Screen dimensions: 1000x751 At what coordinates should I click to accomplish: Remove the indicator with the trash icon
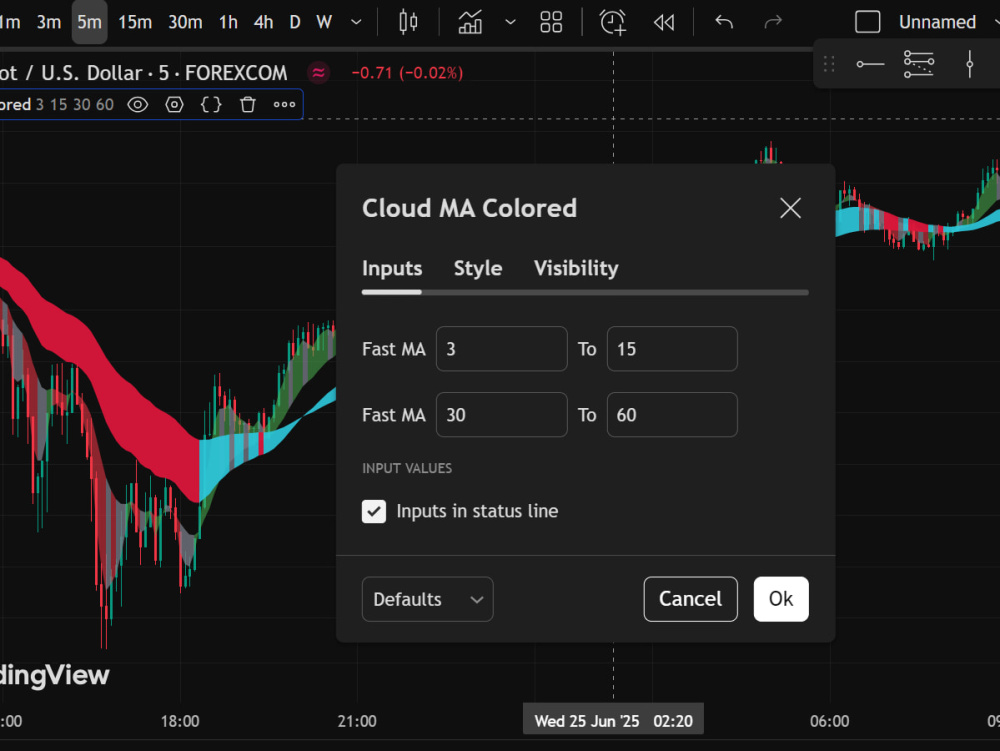(248, 105)
